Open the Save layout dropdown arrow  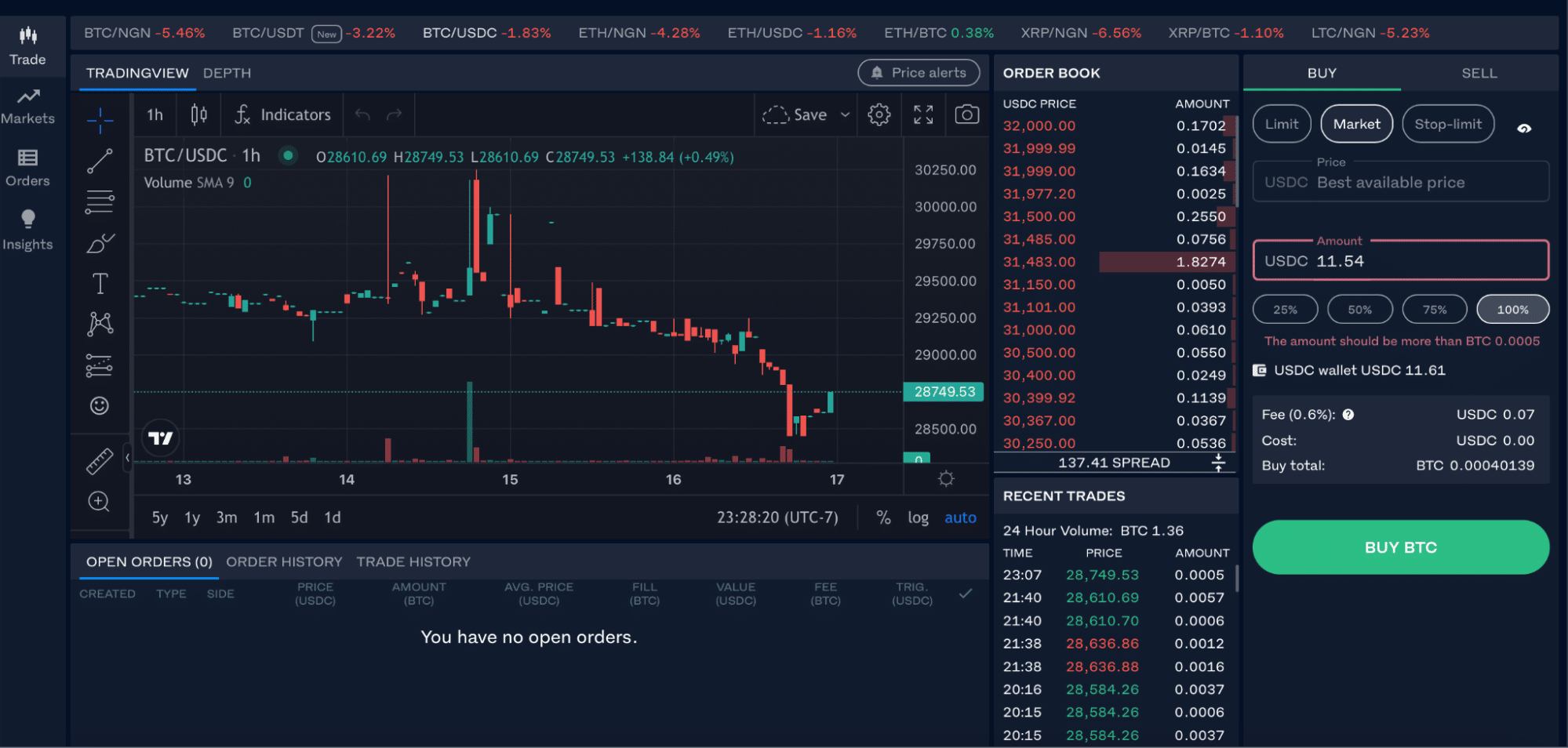click(x=845, y=114)
